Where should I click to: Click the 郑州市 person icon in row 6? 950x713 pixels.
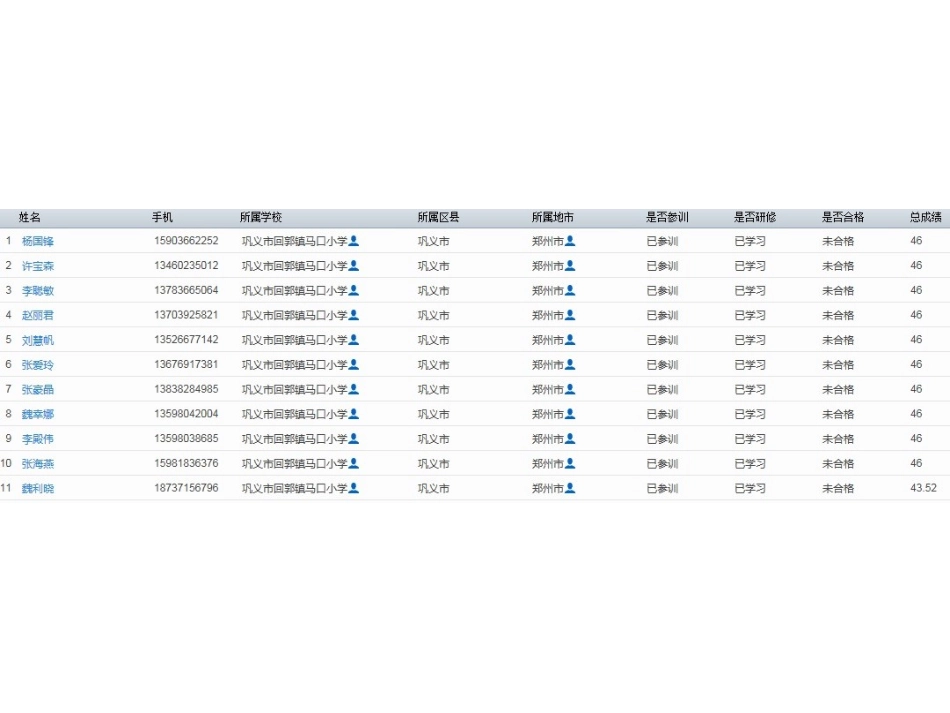click(570, 364)
